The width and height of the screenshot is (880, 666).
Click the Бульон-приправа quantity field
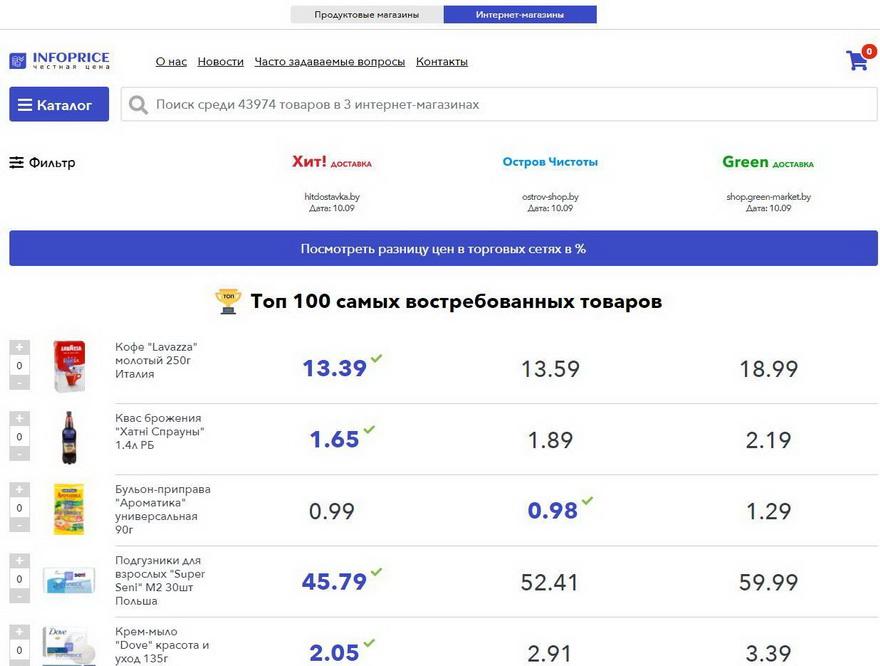[19, 508]
